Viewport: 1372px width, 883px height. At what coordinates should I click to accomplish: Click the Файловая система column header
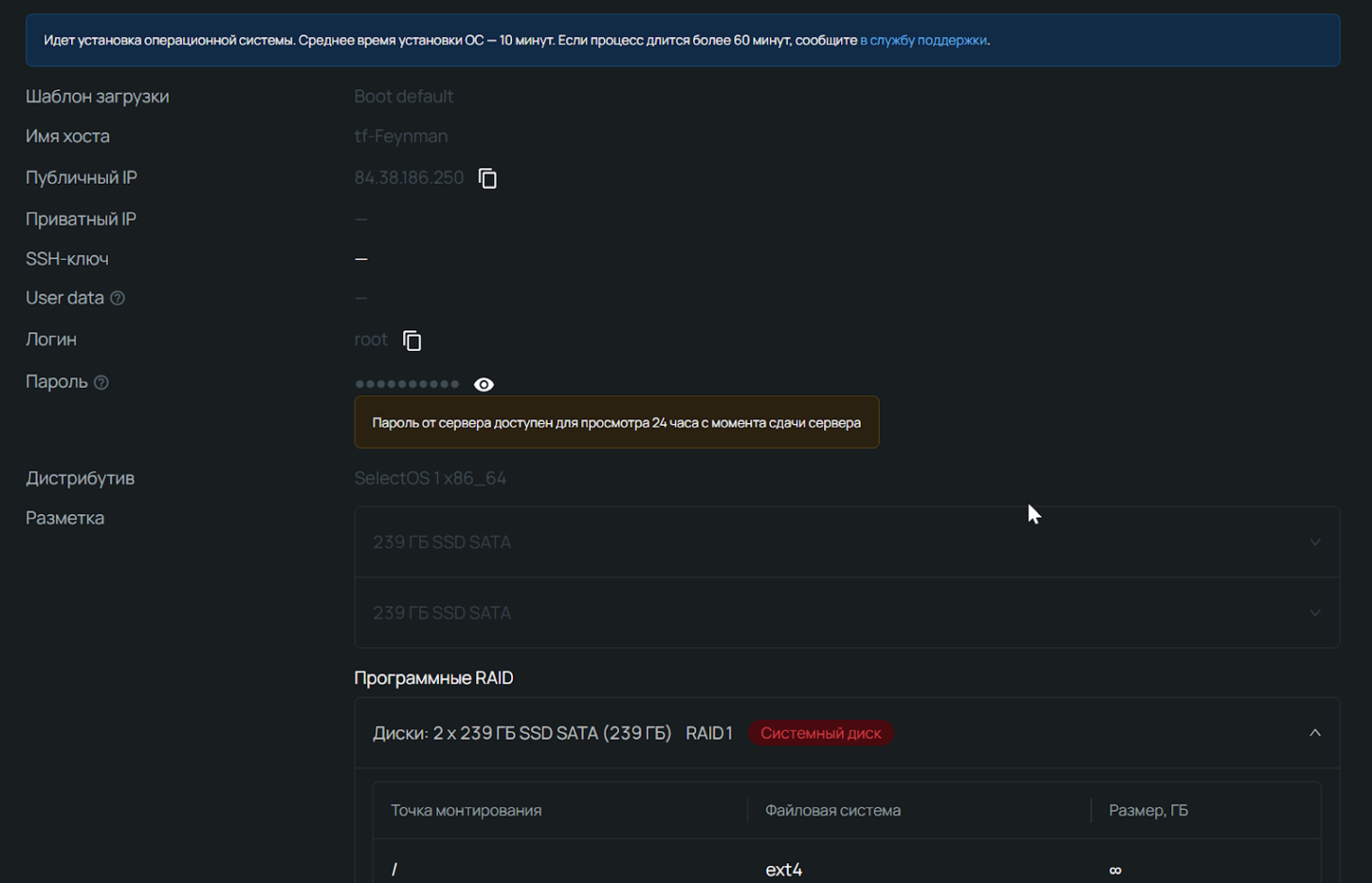(x=832, y=810)
